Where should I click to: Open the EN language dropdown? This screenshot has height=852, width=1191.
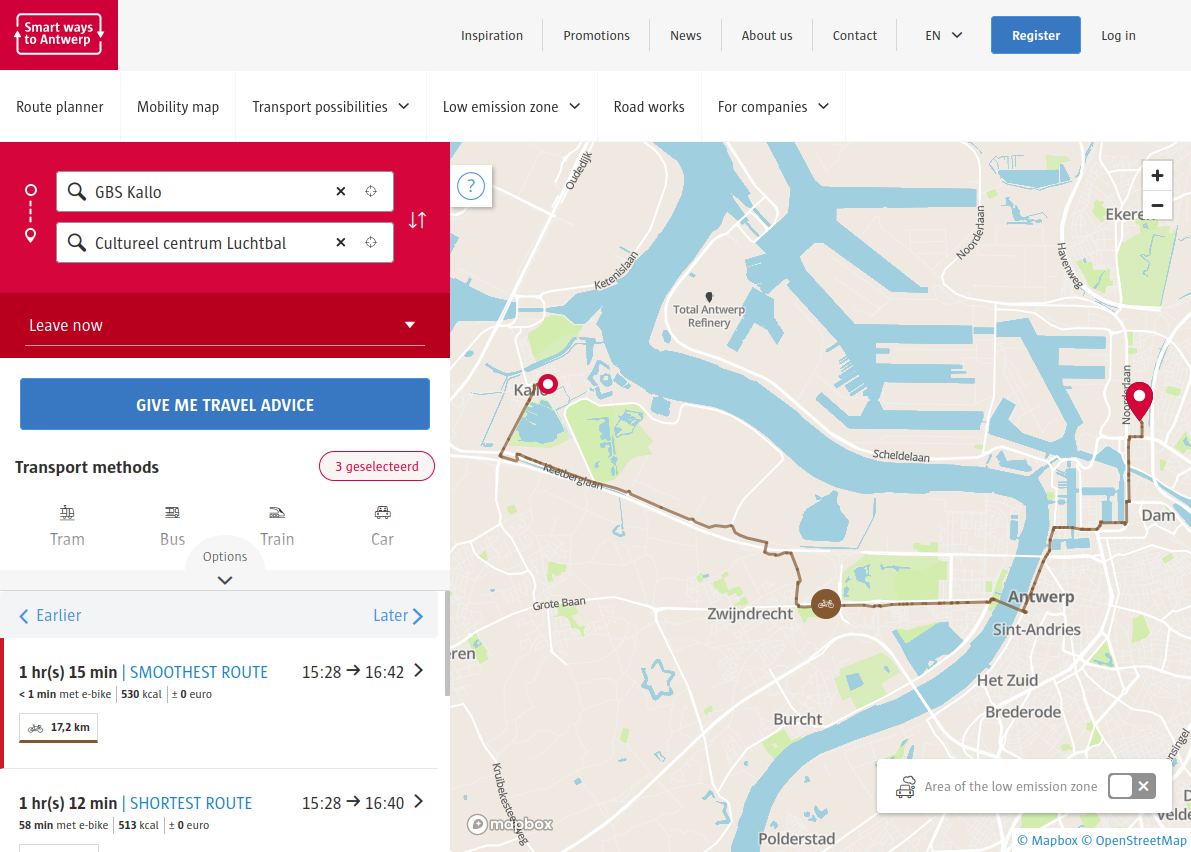coord(943,35)
